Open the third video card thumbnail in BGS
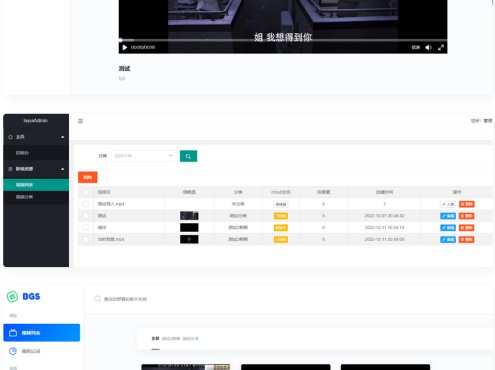 pos(385,367)
